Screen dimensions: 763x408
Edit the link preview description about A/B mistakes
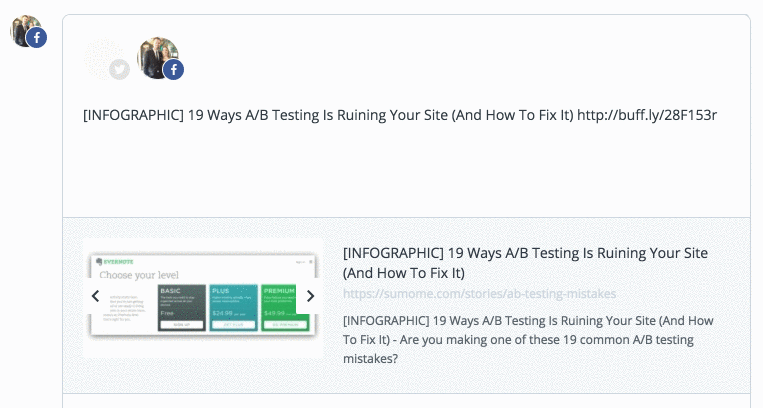tap(528, 340)
